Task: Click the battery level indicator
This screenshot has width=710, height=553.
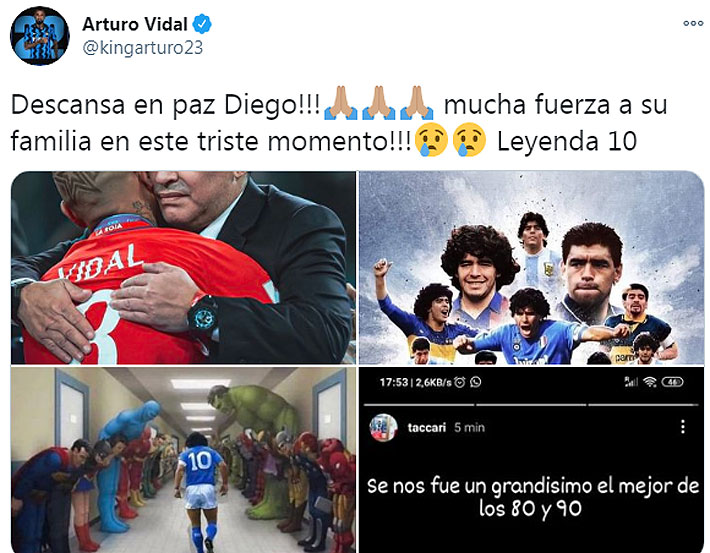Action: click(672, 382)
